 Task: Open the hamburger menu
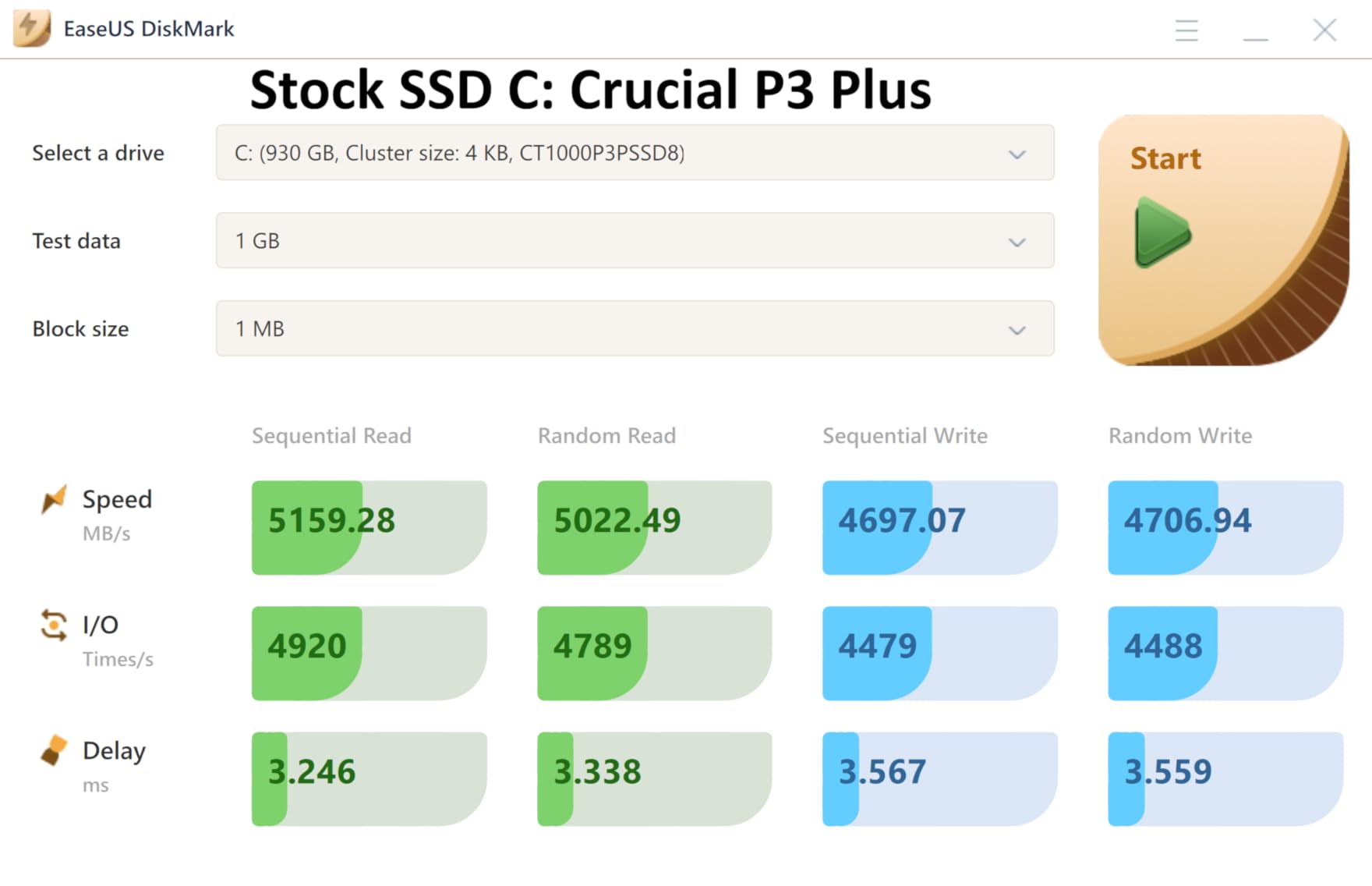(1186, 30)
